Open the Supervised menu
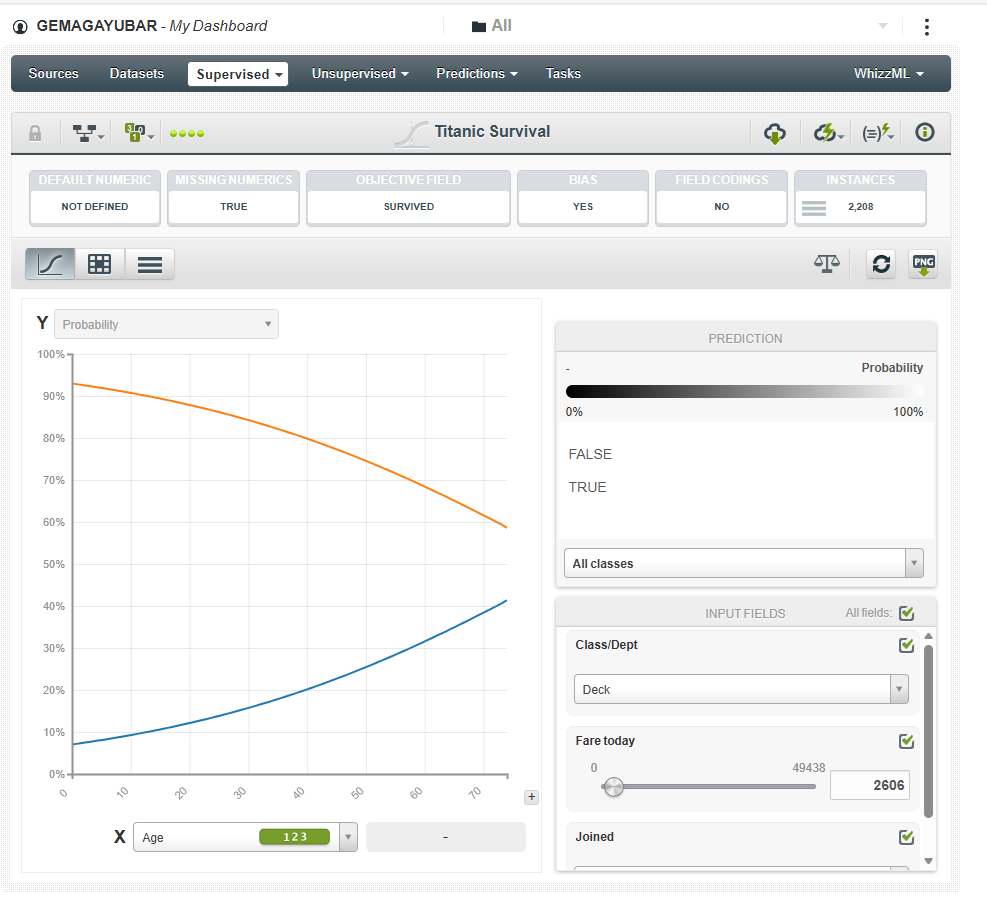The width and height of the screenshot is (987, 902). click(238, 74)
